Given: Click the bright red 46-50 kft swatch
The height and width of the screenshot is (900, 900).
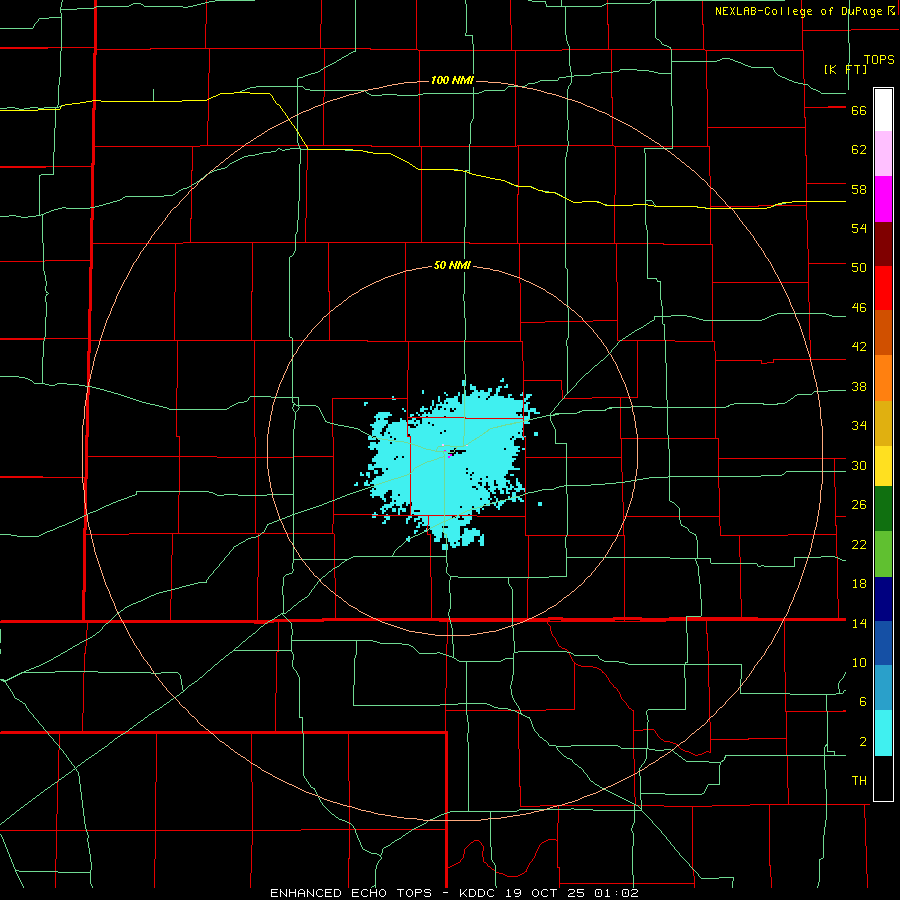Looking at the screenshot, I should click(883, 288).
